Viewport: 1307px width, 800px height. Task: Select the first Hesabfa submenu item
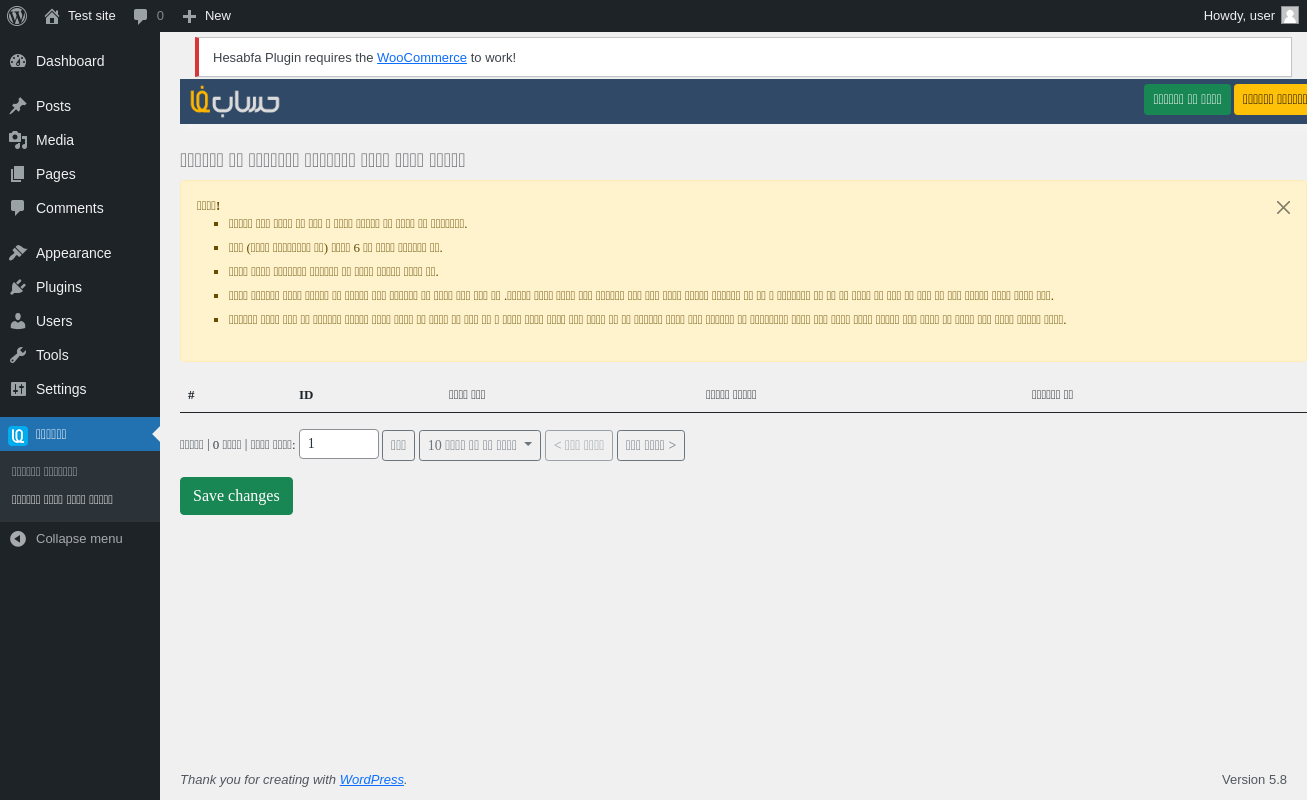point(45,472)
